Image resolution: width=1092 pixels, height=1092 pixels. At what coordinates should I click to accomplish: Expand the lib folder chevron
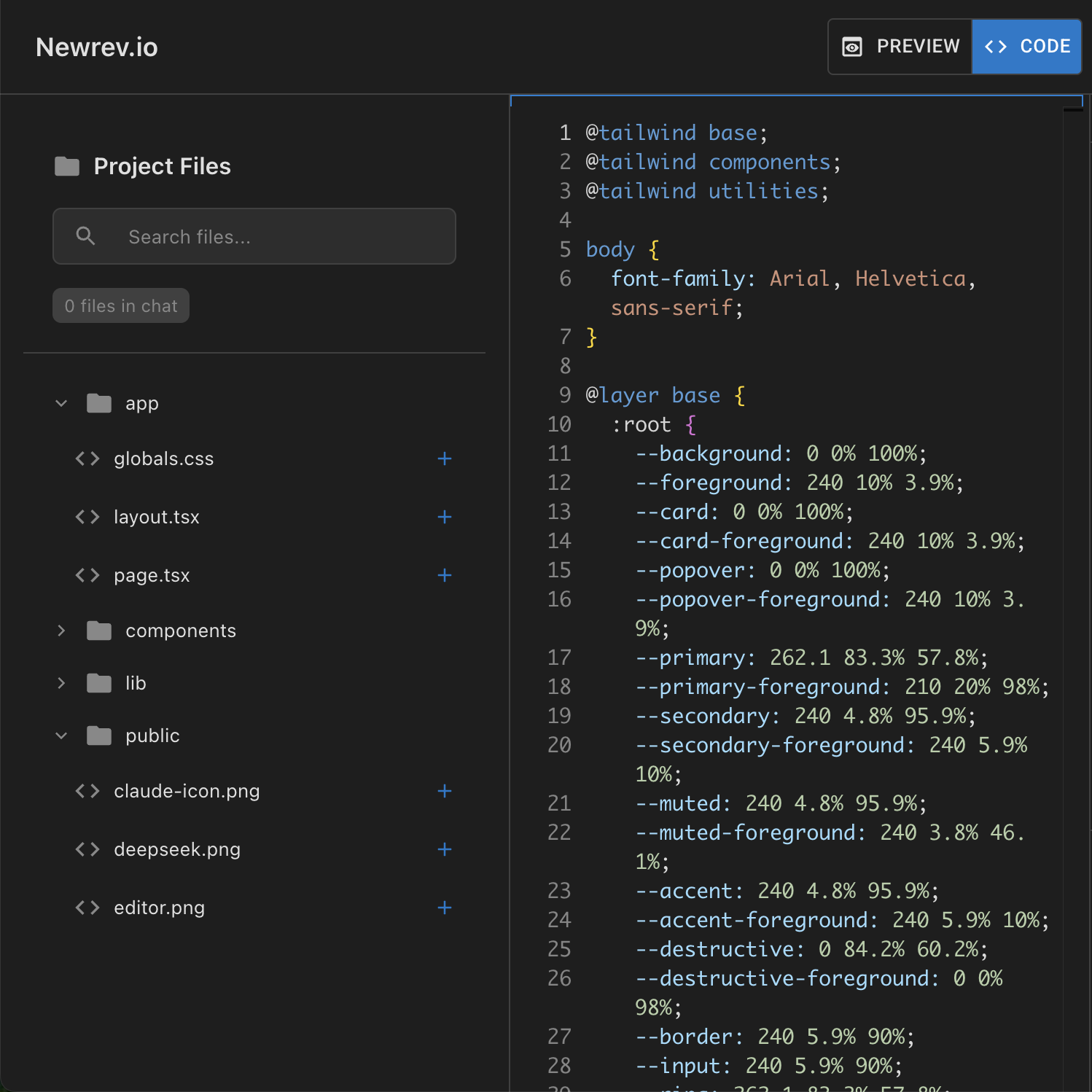[61, 683]
